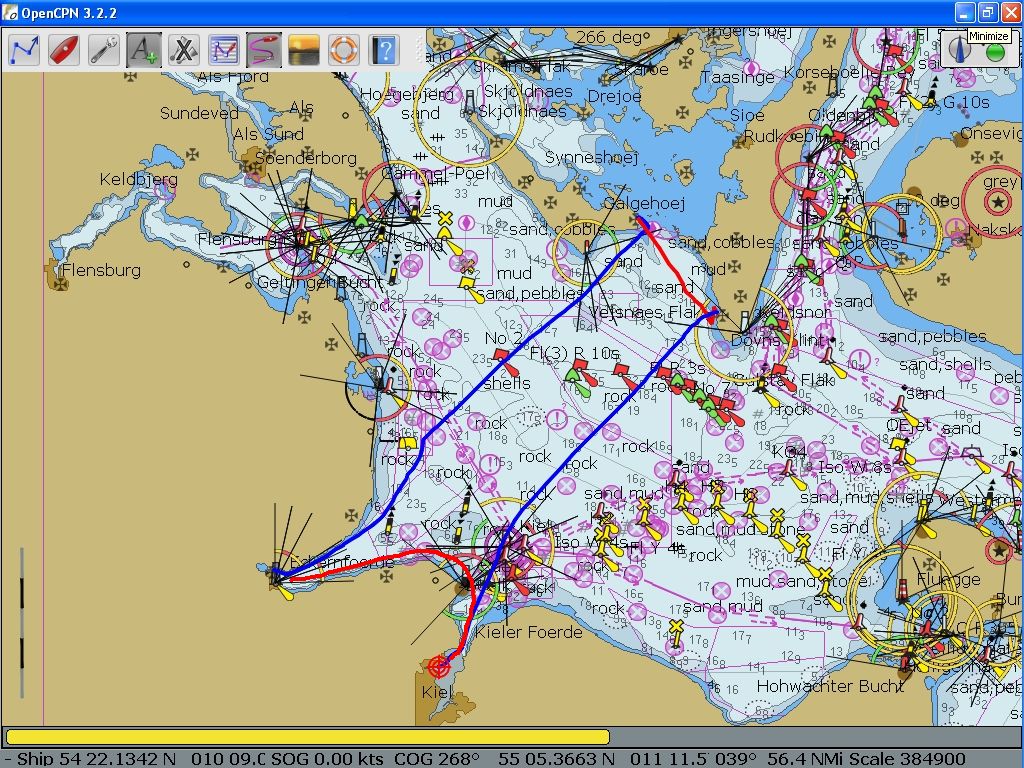Click the Fl(3) R 10s light label
The width and height of the screenshot is (1024, 768).
[574, 354]
